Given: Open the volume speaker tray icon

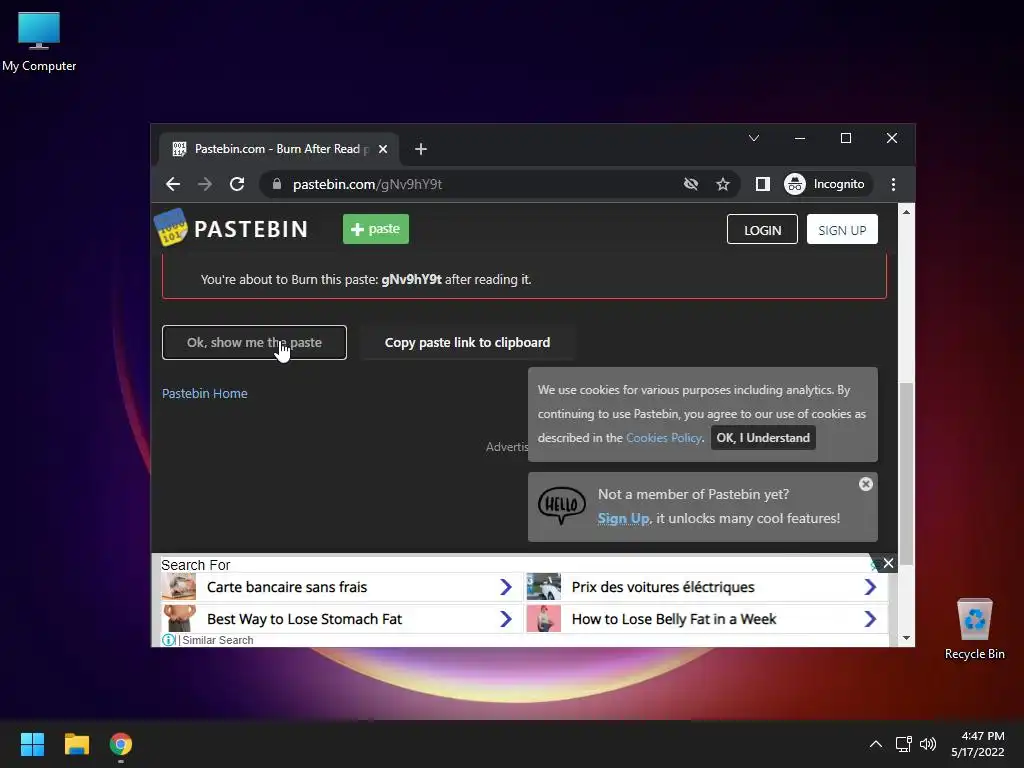Looking at the screenshot, I should (927, 744).
